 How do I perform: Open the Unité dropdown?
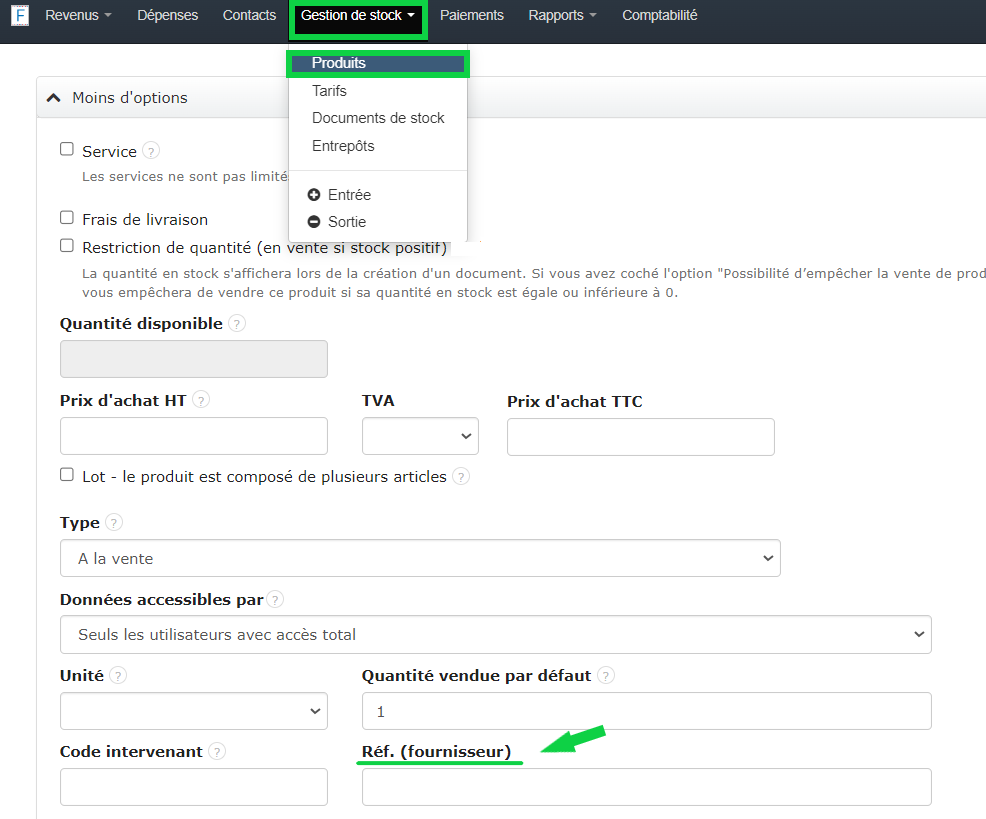pyautogui.click(x=193, y=711)
